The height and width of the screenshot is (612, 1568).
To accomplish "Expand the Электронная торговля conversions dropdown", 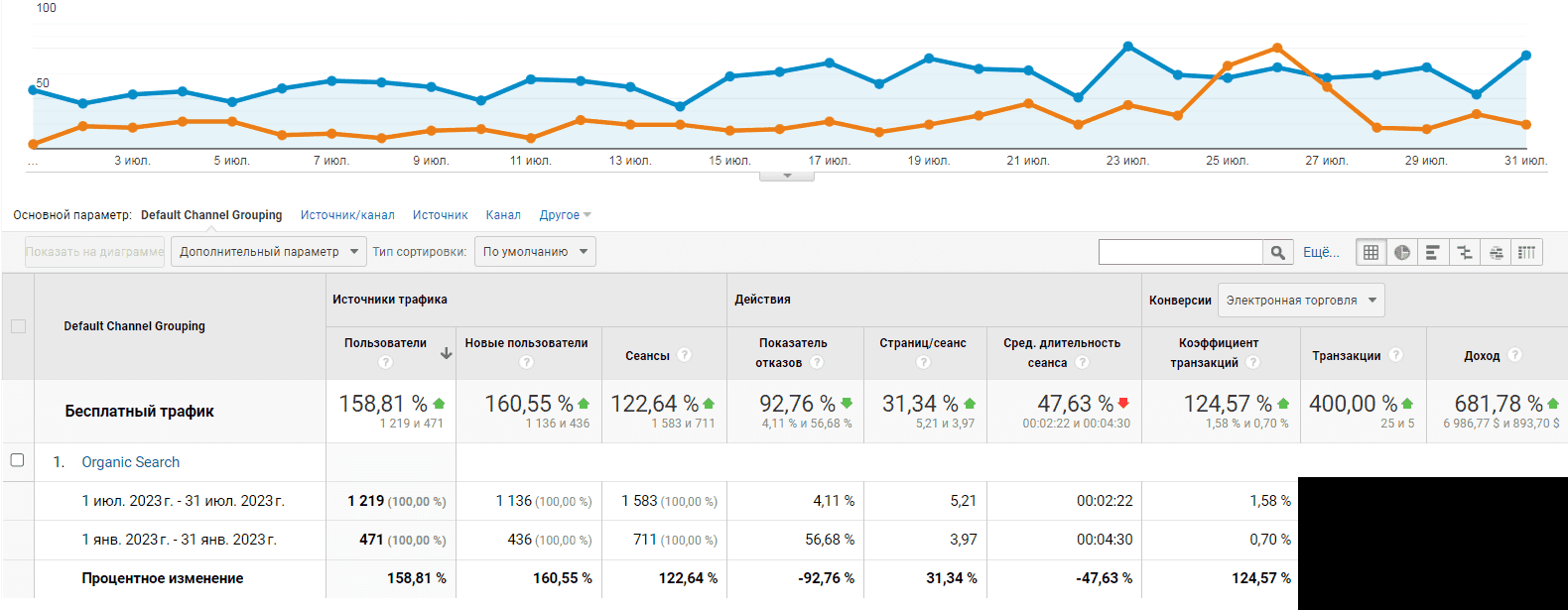I will tap(1300, 301).
